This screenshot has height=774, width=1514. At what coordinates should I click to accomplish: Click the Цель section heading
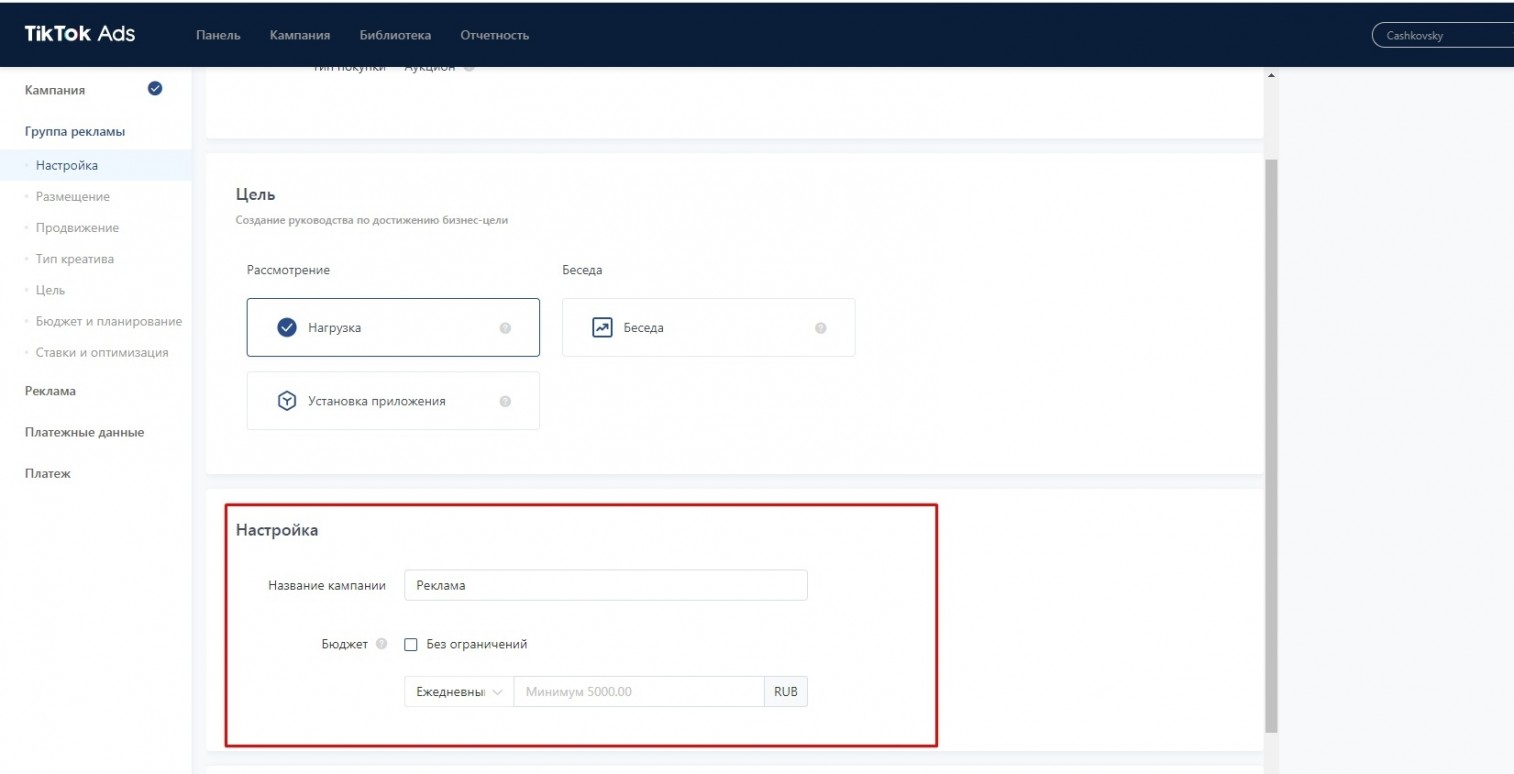tap(256, 194)
